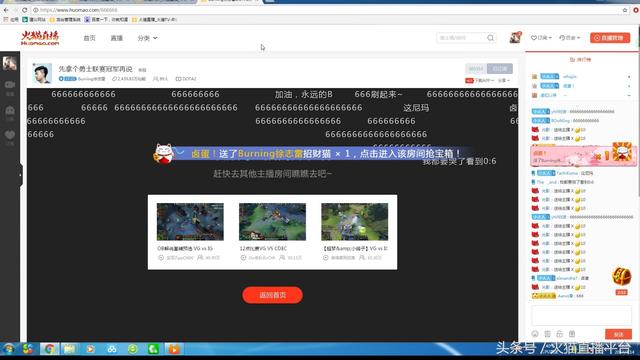Open the Baidu cloud taskbar icon
640x360 pixels.
(x=111, y=349)
